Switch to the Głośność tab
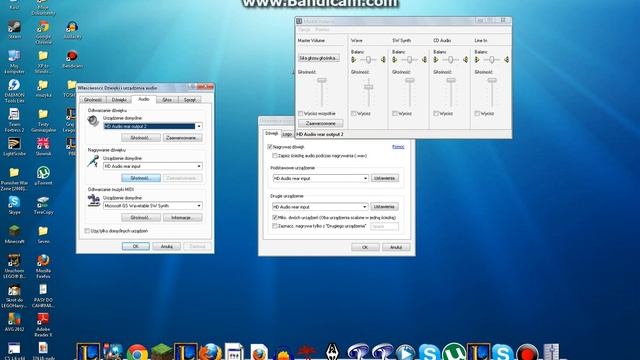 point(93,100)
